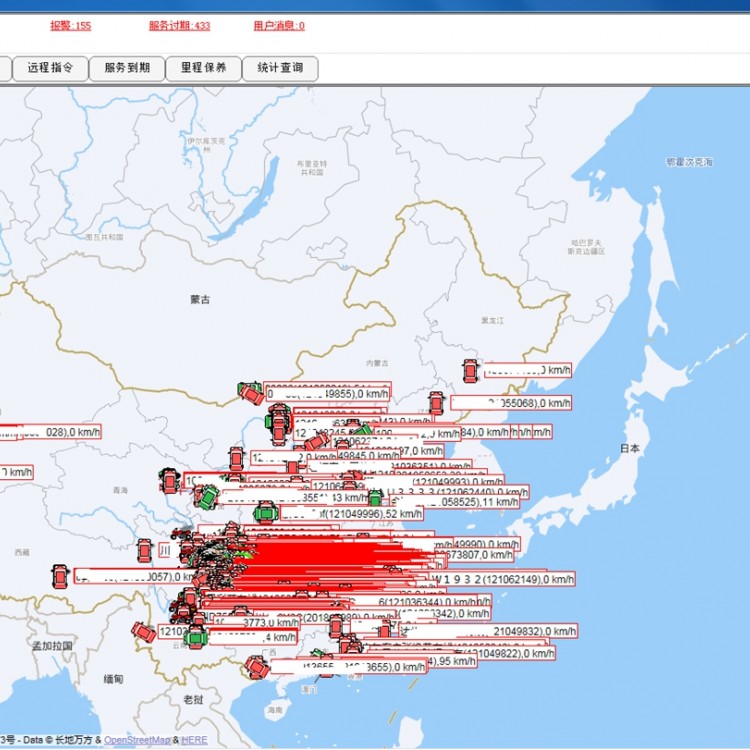The width and height of the screenshot is (750, 750).
Task: Click the HERE attribution link
Action: pos(194,740)
